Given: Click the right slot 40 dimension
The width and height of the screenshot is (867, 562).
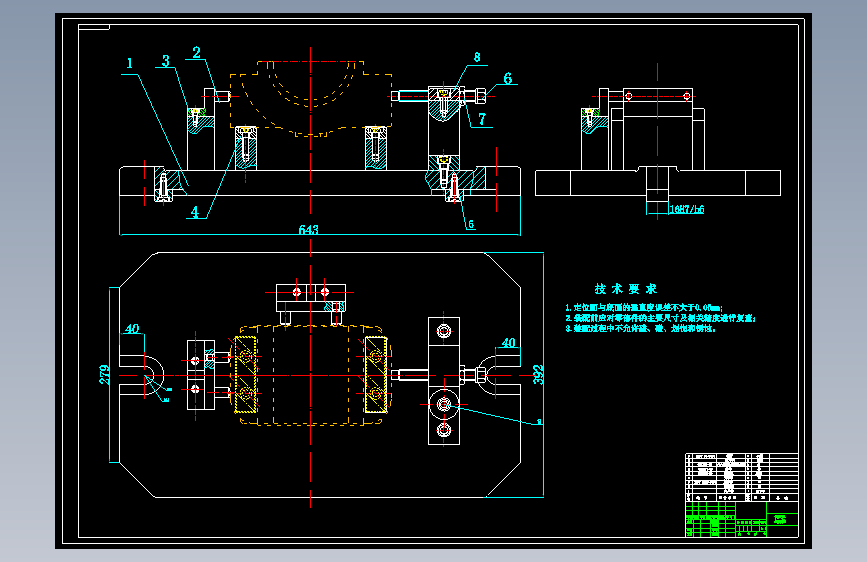Looking at the screenshot, I should click(x=509, y=343).
